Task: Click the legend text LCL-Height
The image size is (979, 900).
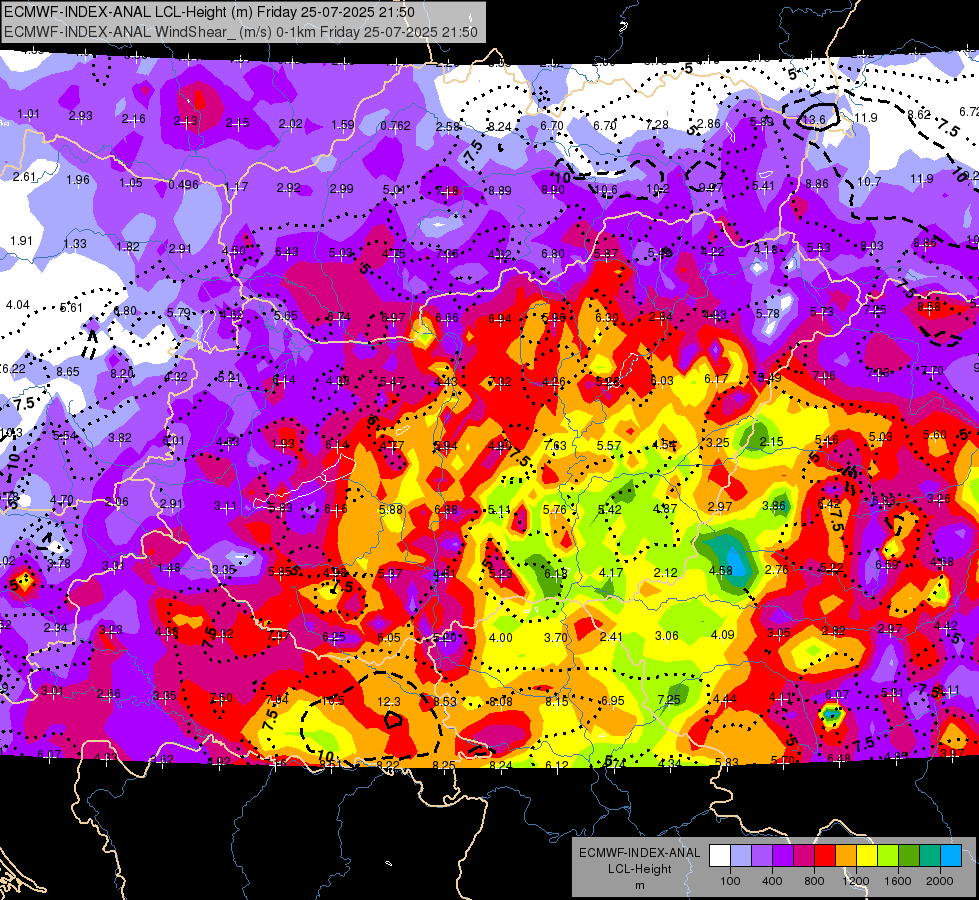Action: click(x=640, y=869)
